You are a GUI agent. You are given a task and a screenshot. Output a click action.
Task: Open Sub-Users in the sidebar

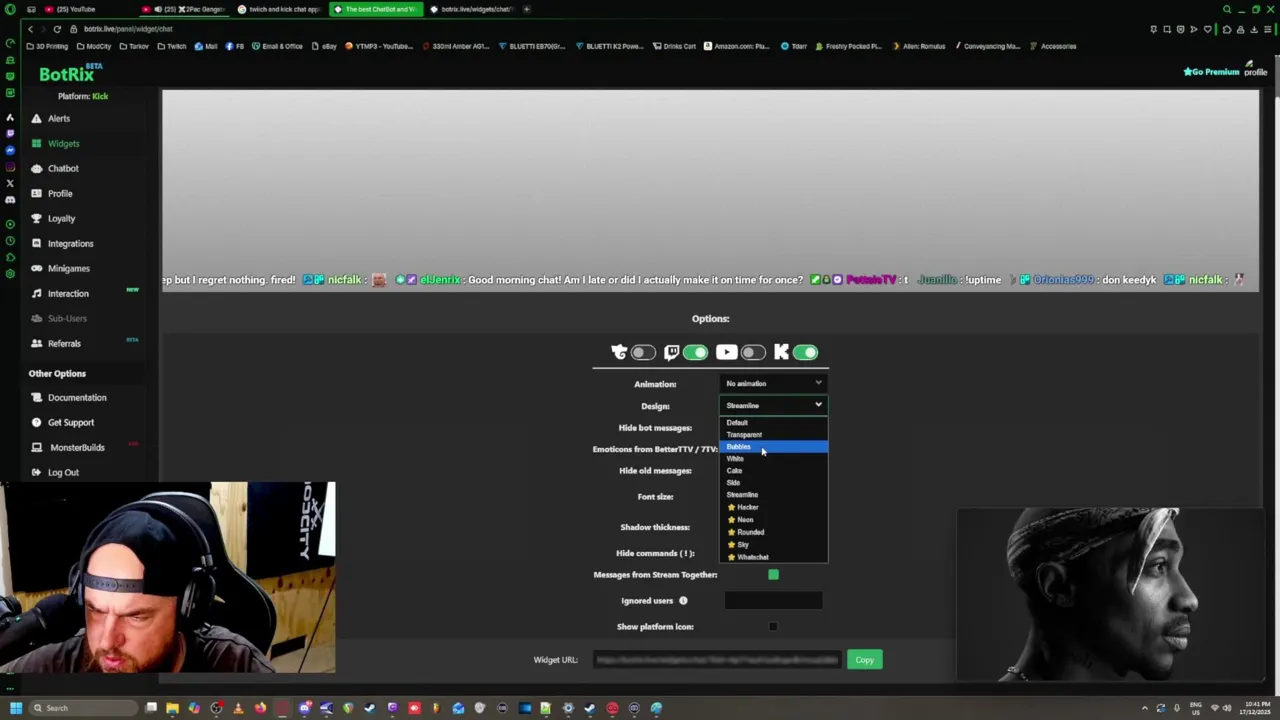click(x=67, y=318)
